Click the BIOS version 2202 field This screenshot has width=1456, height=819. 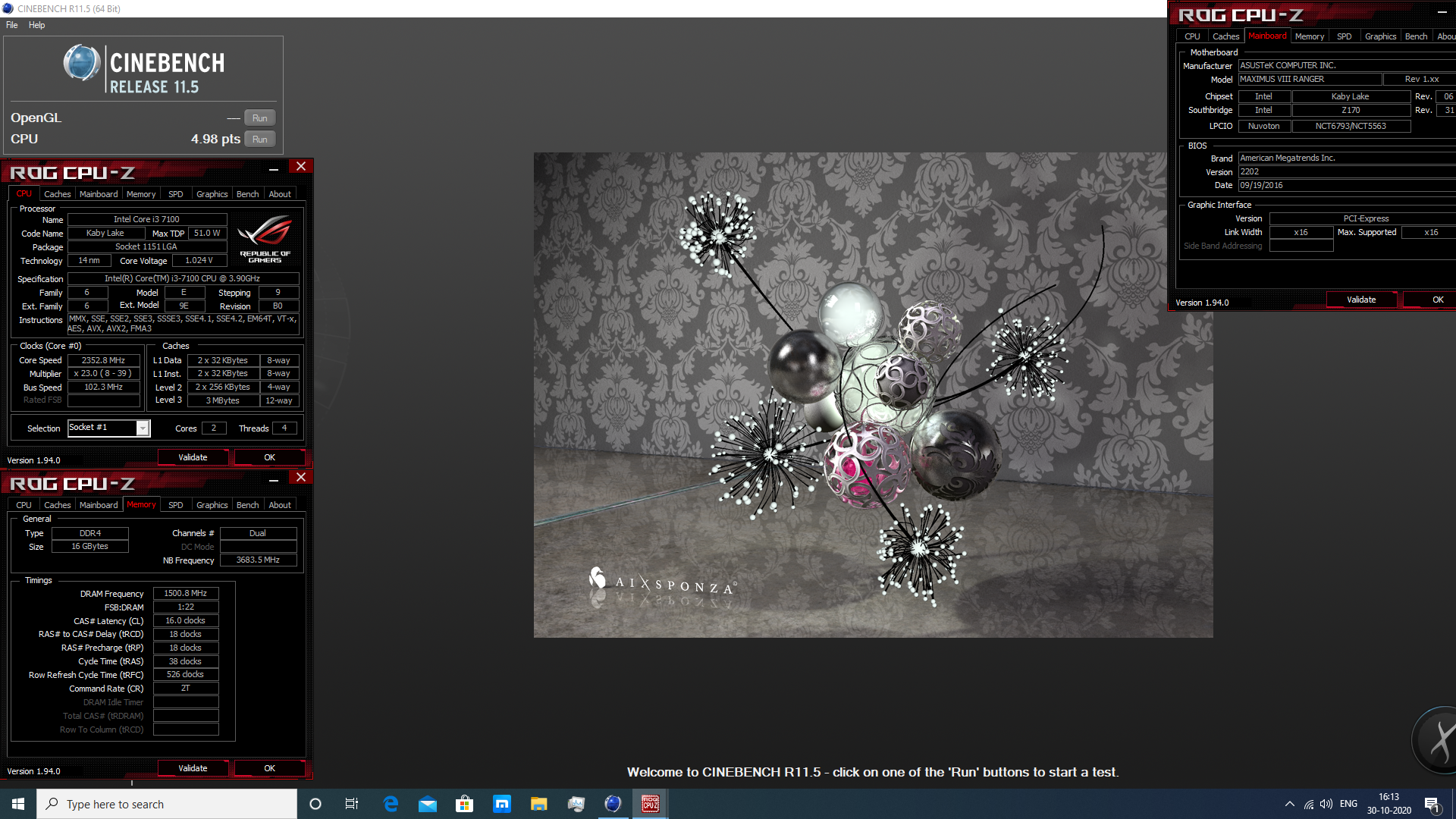coord(1347,171)
